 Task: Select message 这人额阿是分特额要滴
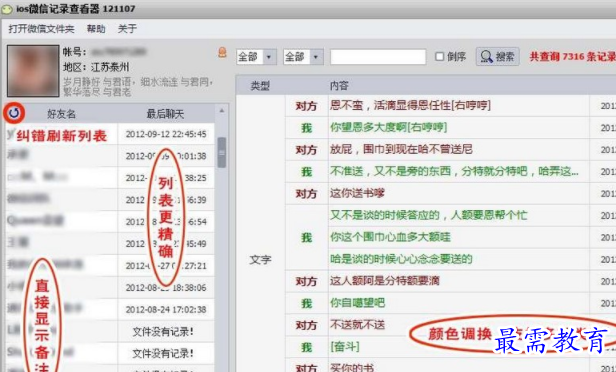point(385,281)
